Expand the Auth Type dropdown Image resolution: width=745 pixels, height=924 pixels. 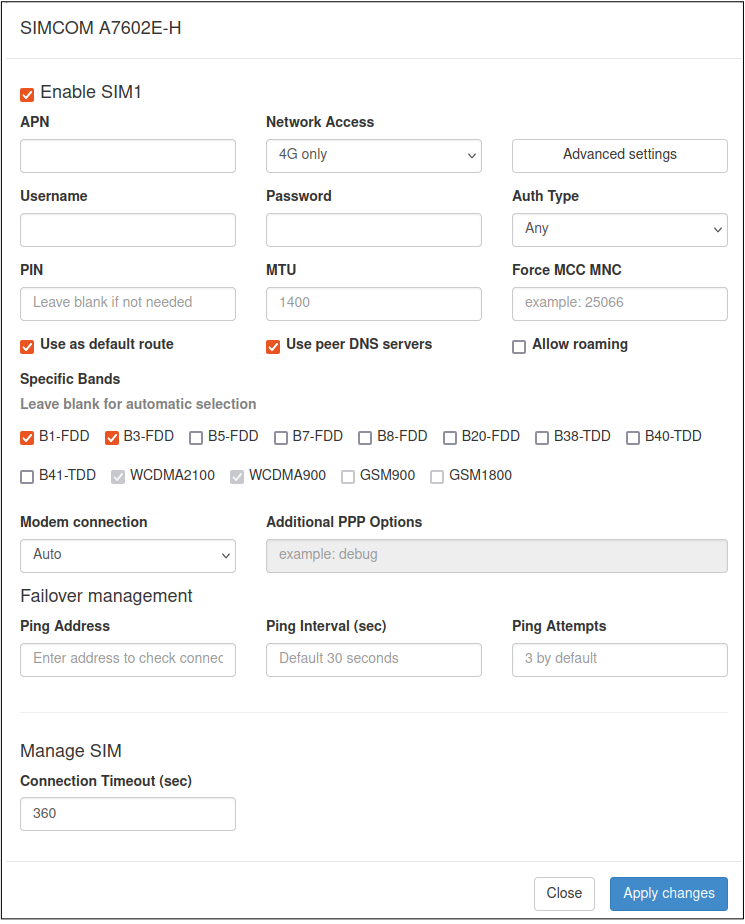[619, 229]
